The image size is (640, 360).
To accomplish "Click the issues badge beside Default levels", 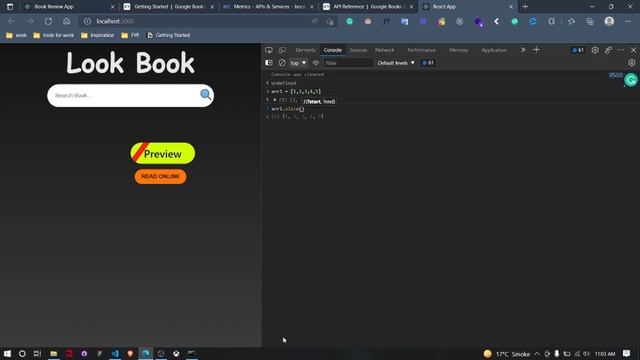I will [428, 63].
